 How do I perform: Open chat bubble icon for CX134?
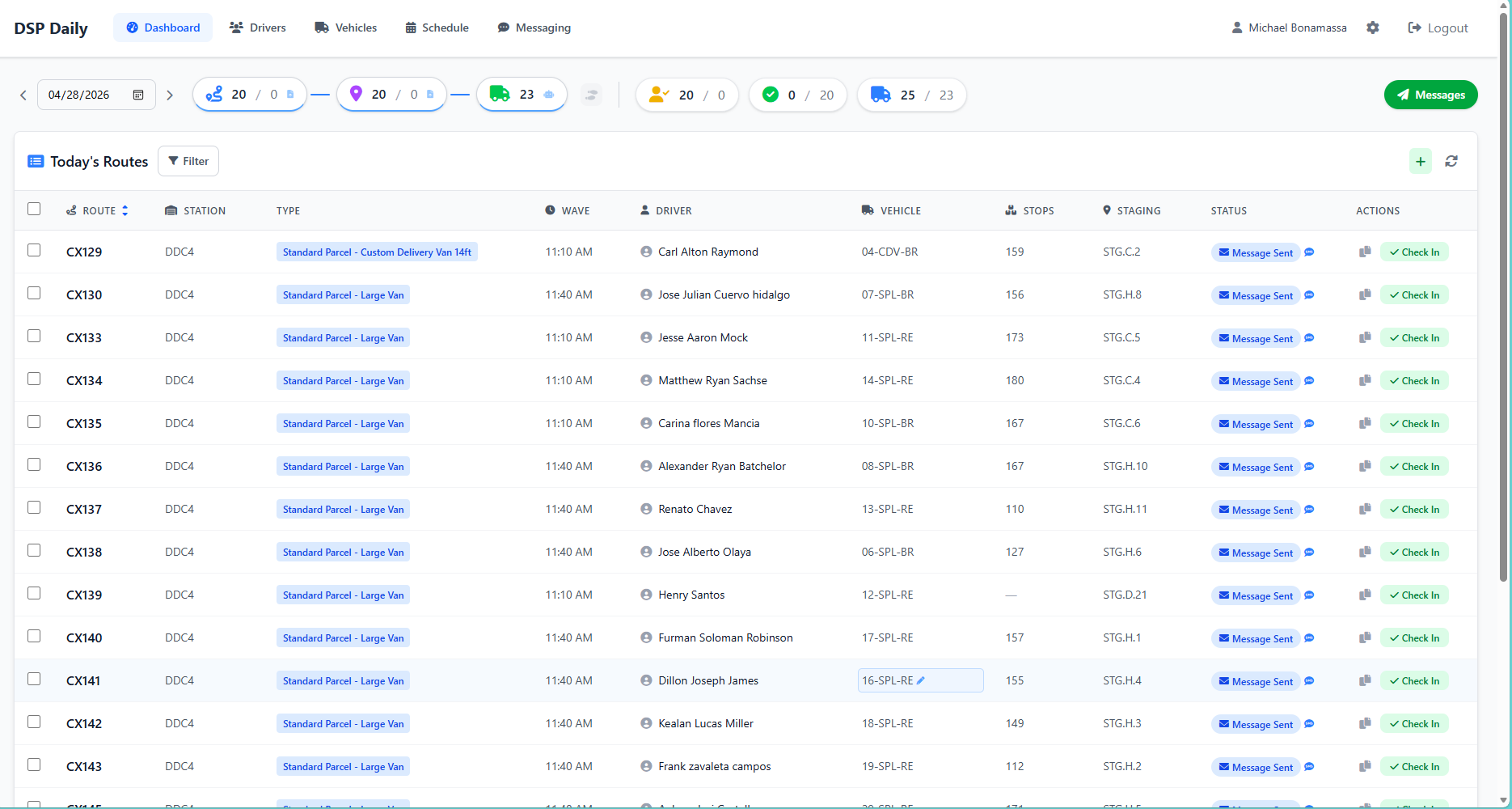[1309, 380]
